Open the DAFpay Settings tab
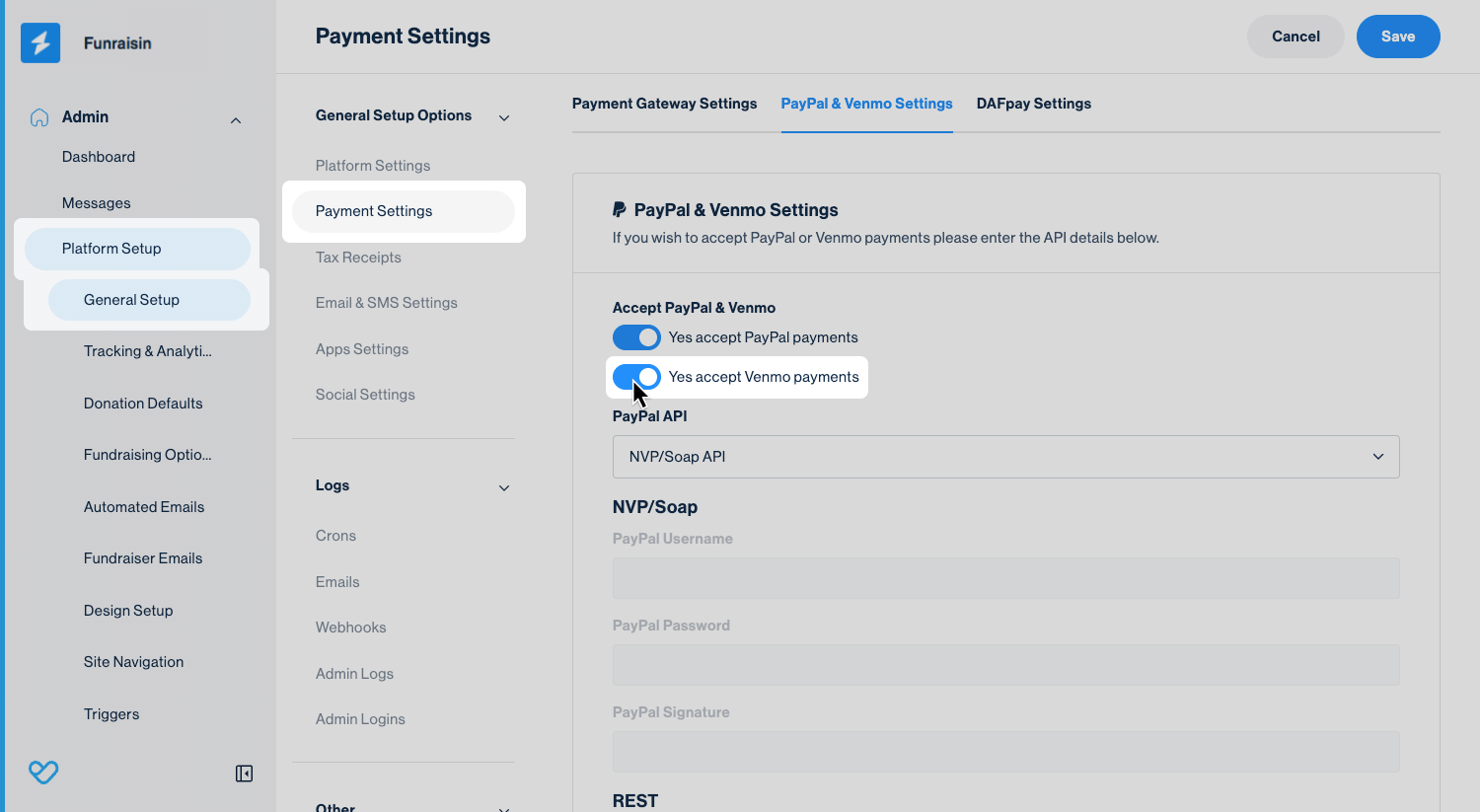The height and width of the screenshot is (812, 1480). (x=1033, y=104)
